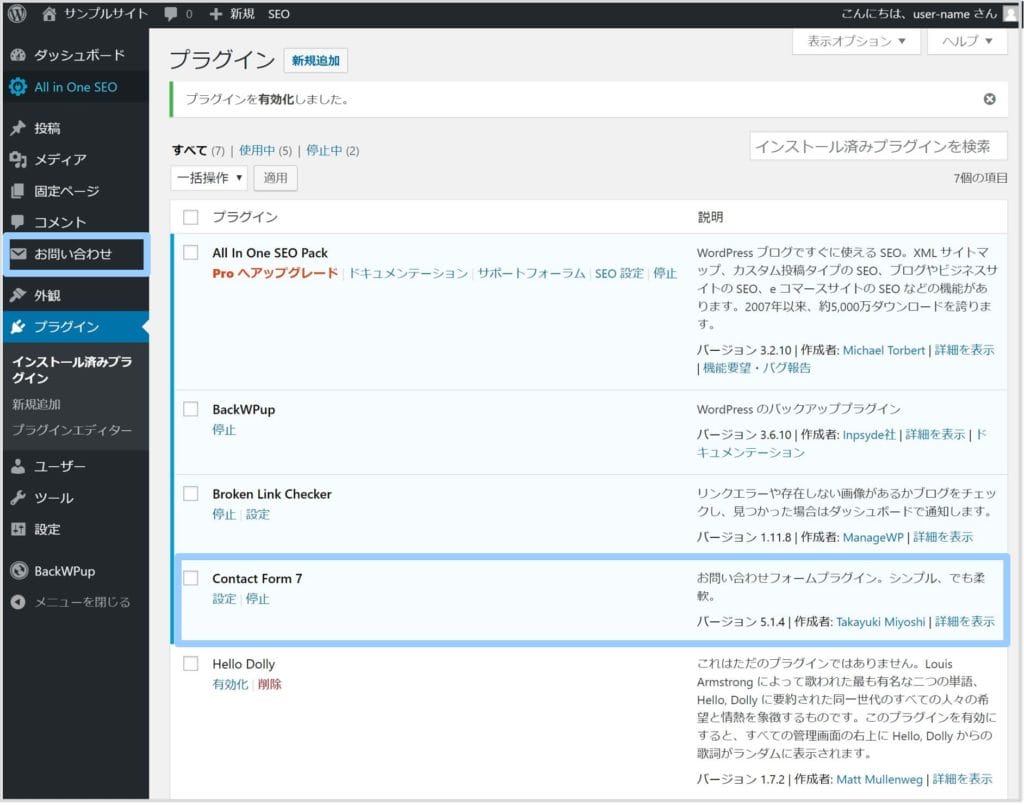Deactivate All In One SEO Pack via 停止
1024x805 pixels.
click(665, 273)
